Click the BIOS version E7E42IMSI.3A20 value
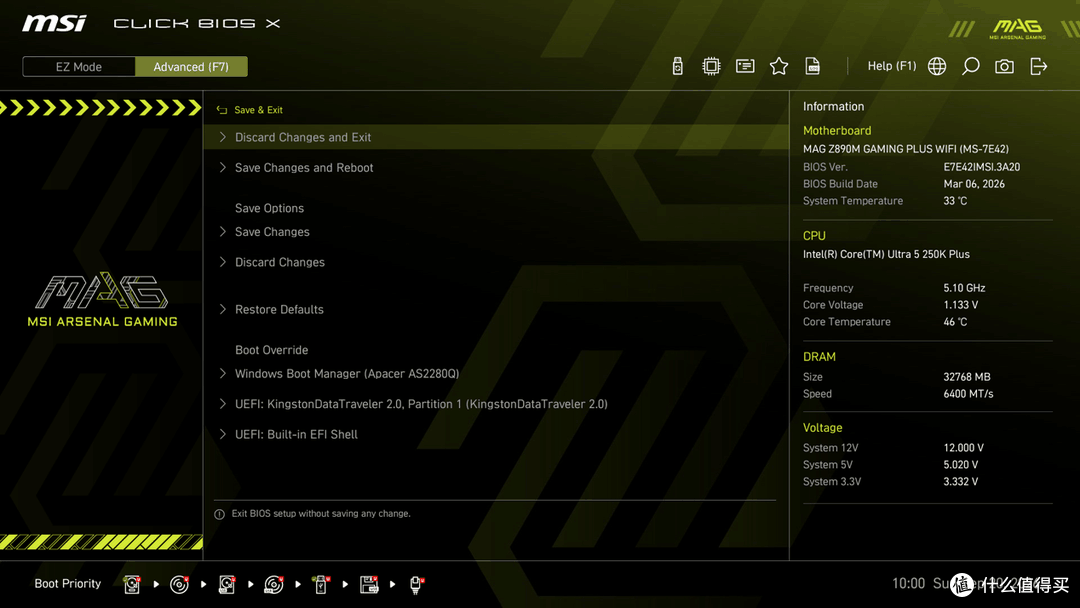 click(x=982, y=167)
